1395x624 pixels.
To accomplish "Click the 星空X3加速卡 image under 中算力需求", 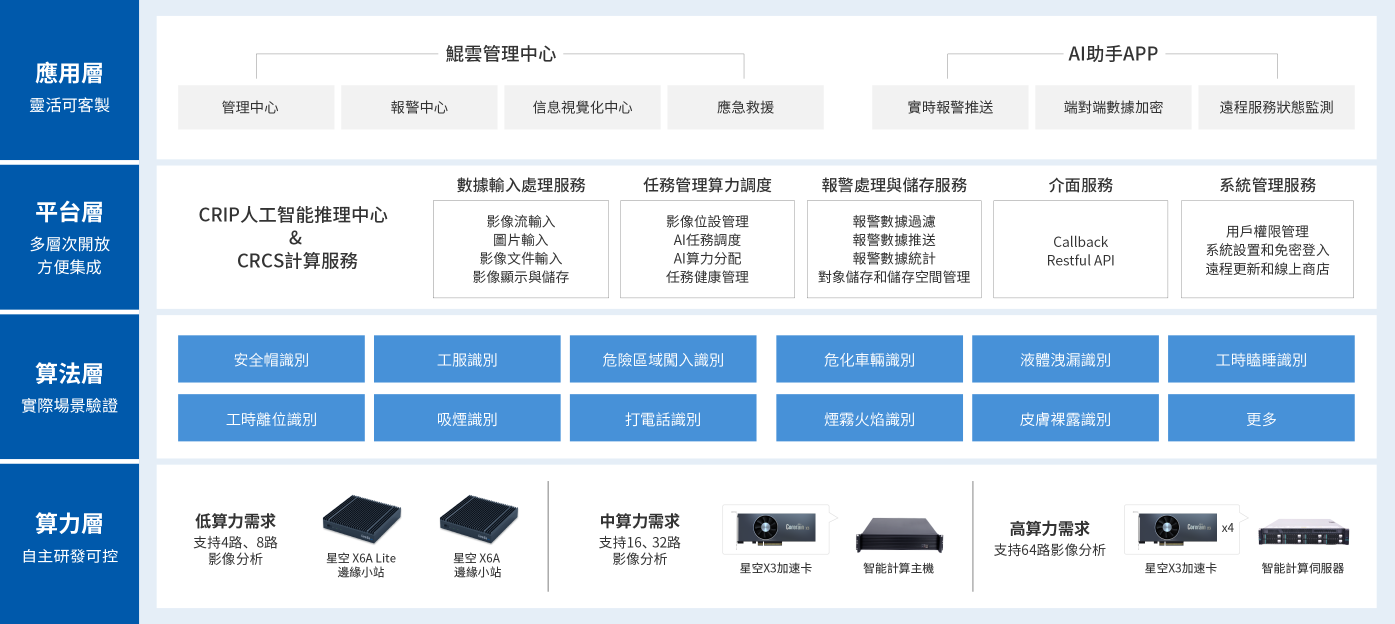I will pyautogui.click(x=778, y=530).
